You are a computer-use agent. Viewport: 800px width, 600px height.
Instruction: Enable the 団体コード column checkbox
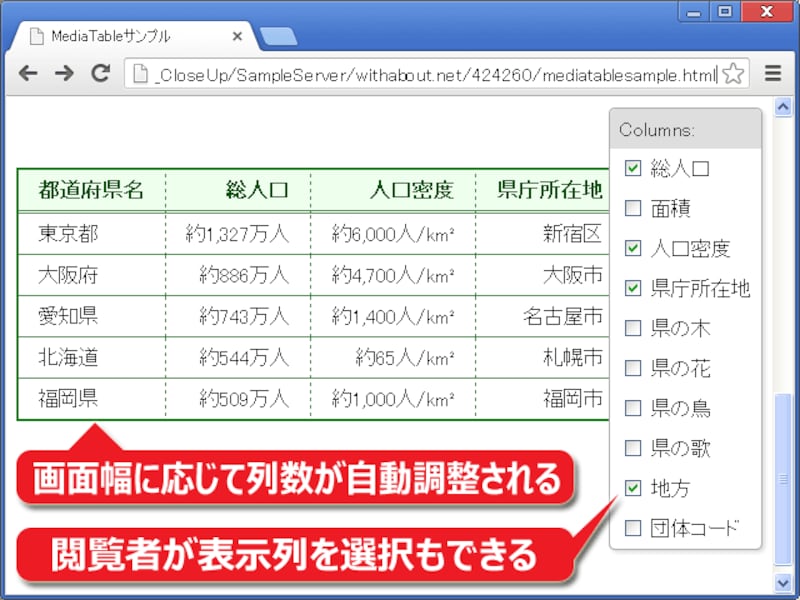633,528
